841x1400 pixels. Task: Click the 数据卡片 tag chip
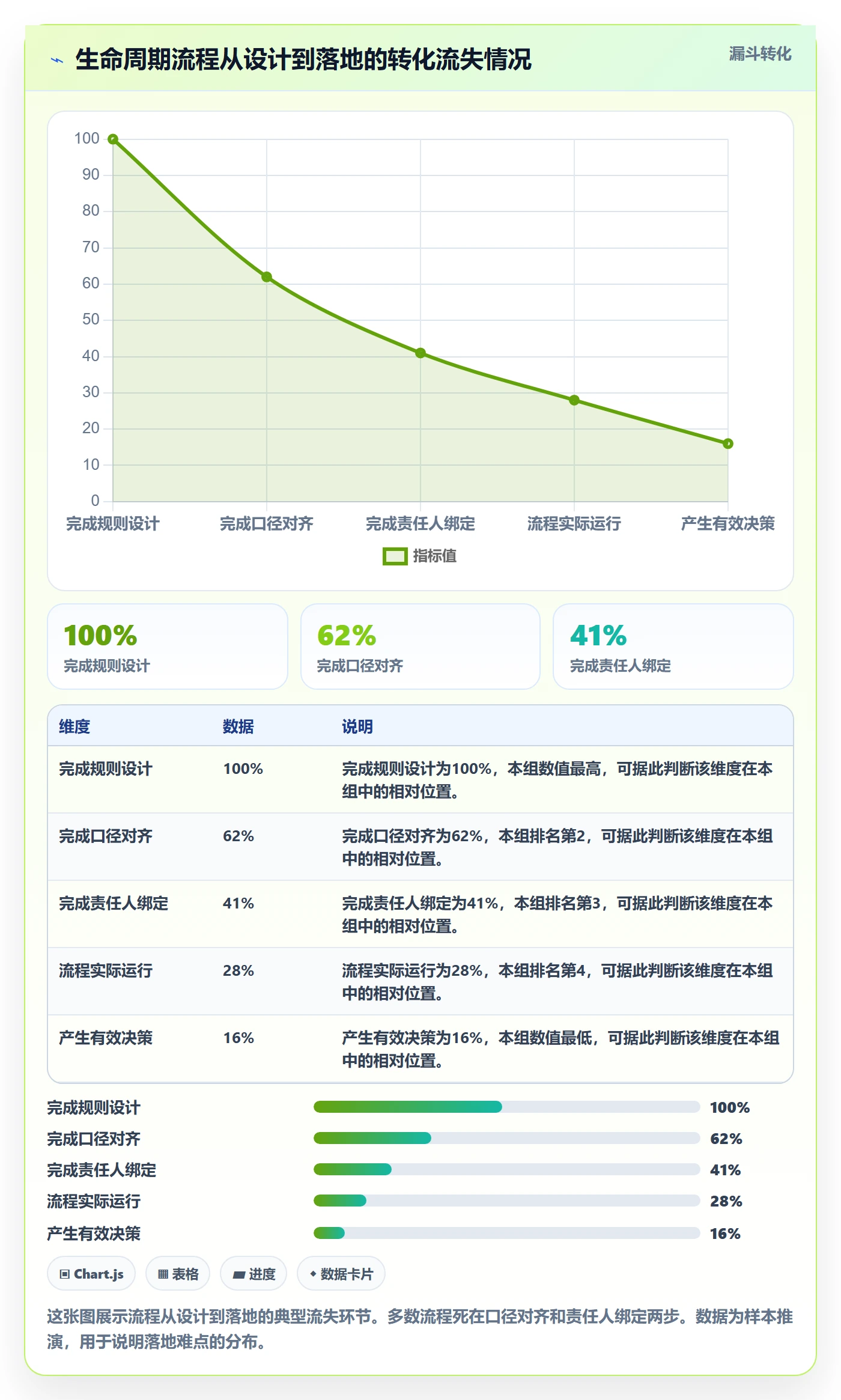coord(341,1274)
